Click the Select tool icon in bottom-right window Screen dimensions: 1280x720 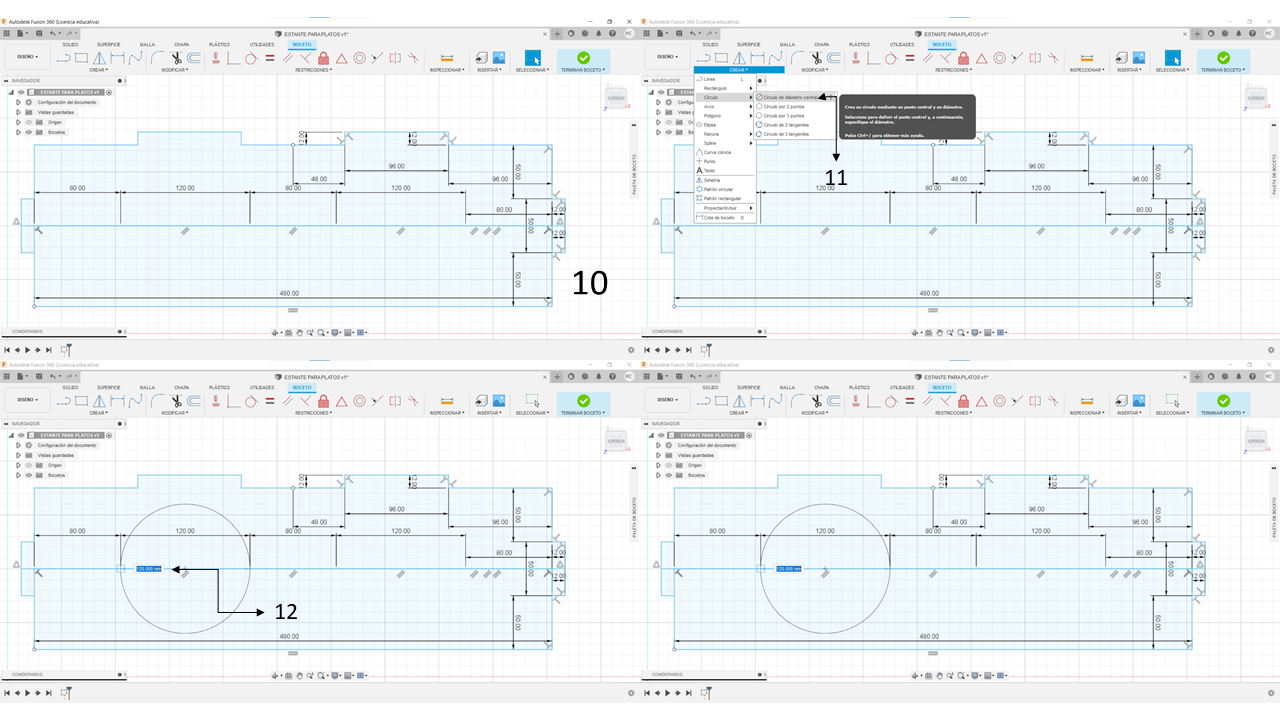1174,400
